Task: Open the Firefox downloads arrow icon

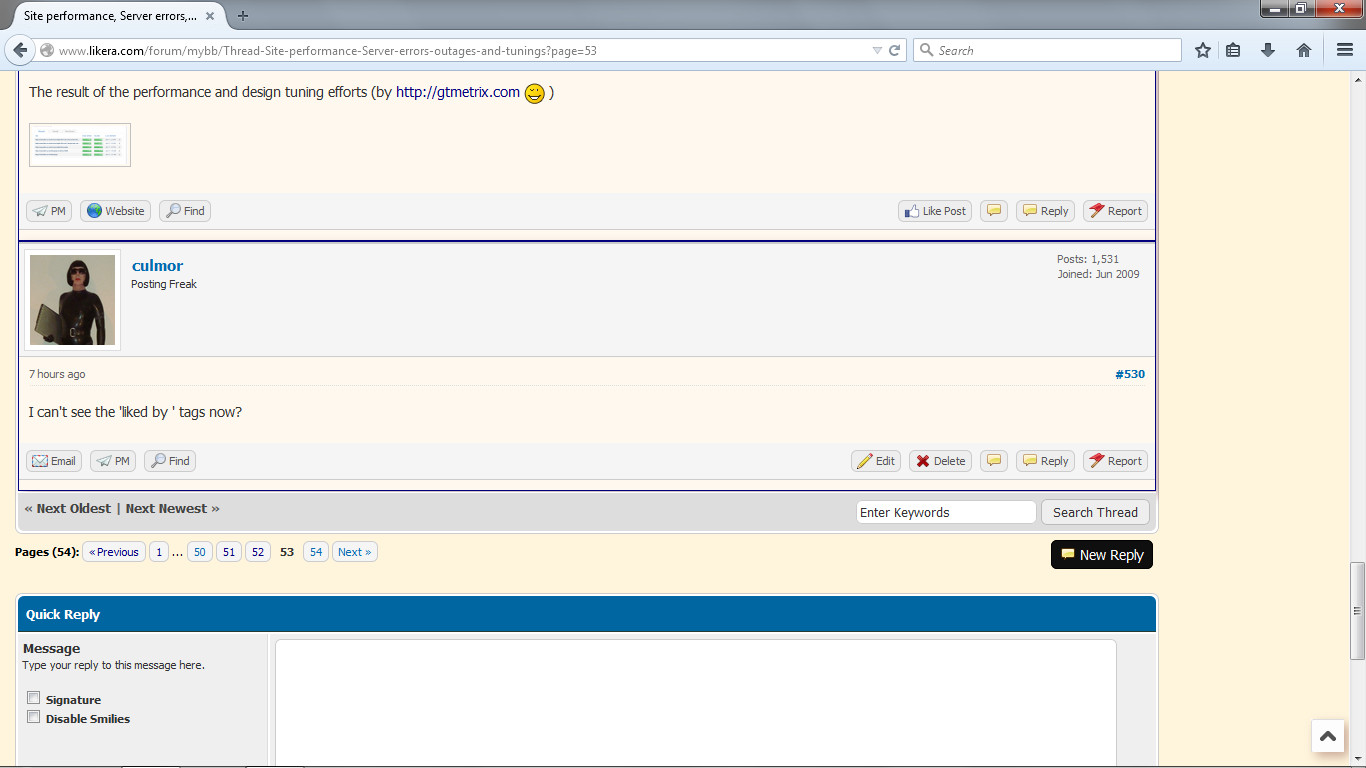Action: click(1268, 50)
